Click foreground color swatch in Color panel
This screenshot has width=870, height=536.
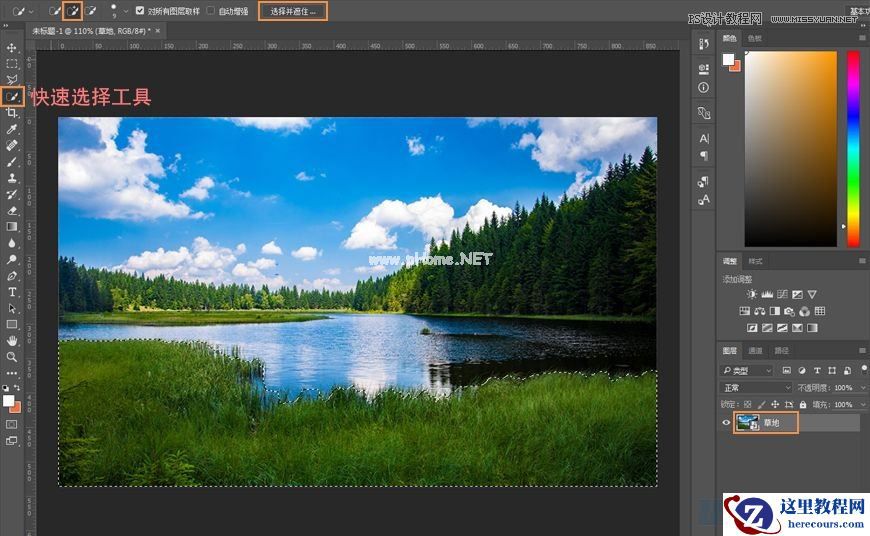pos(728,59)
